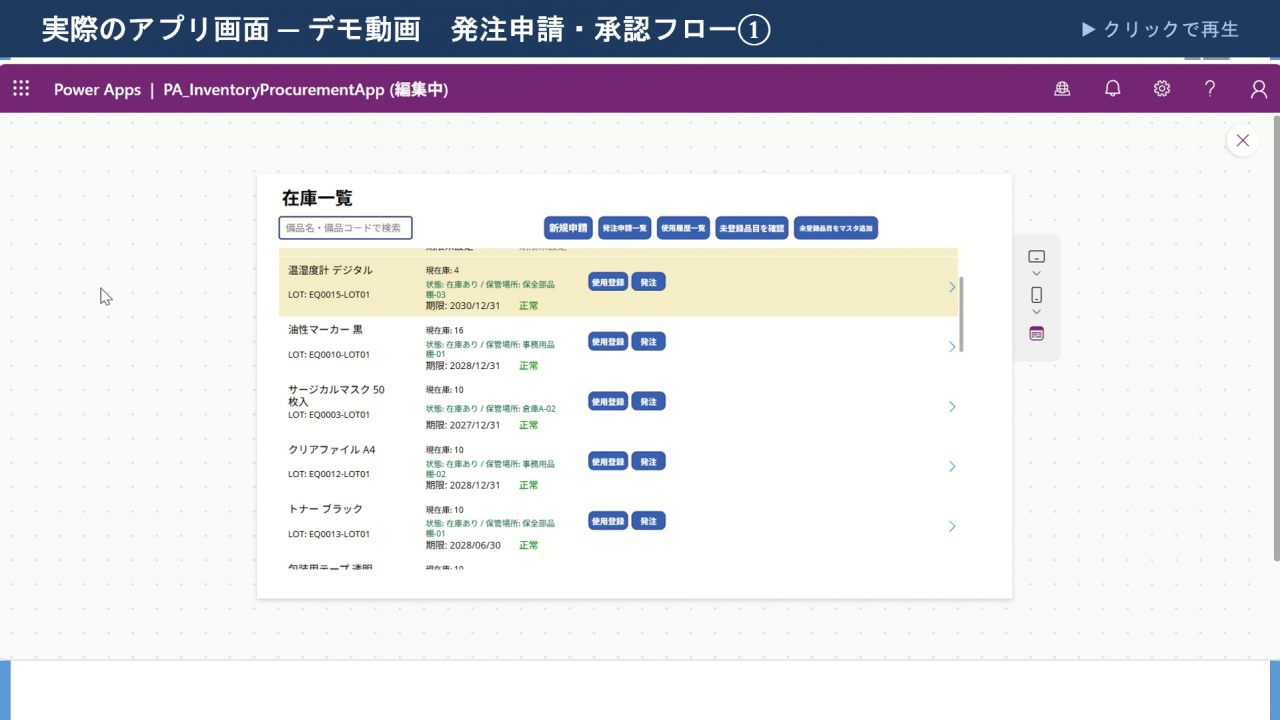Screen dimensions: 1280x720
Task: Click the 在庫一覧 heading
Action: [x=317, y=198]
